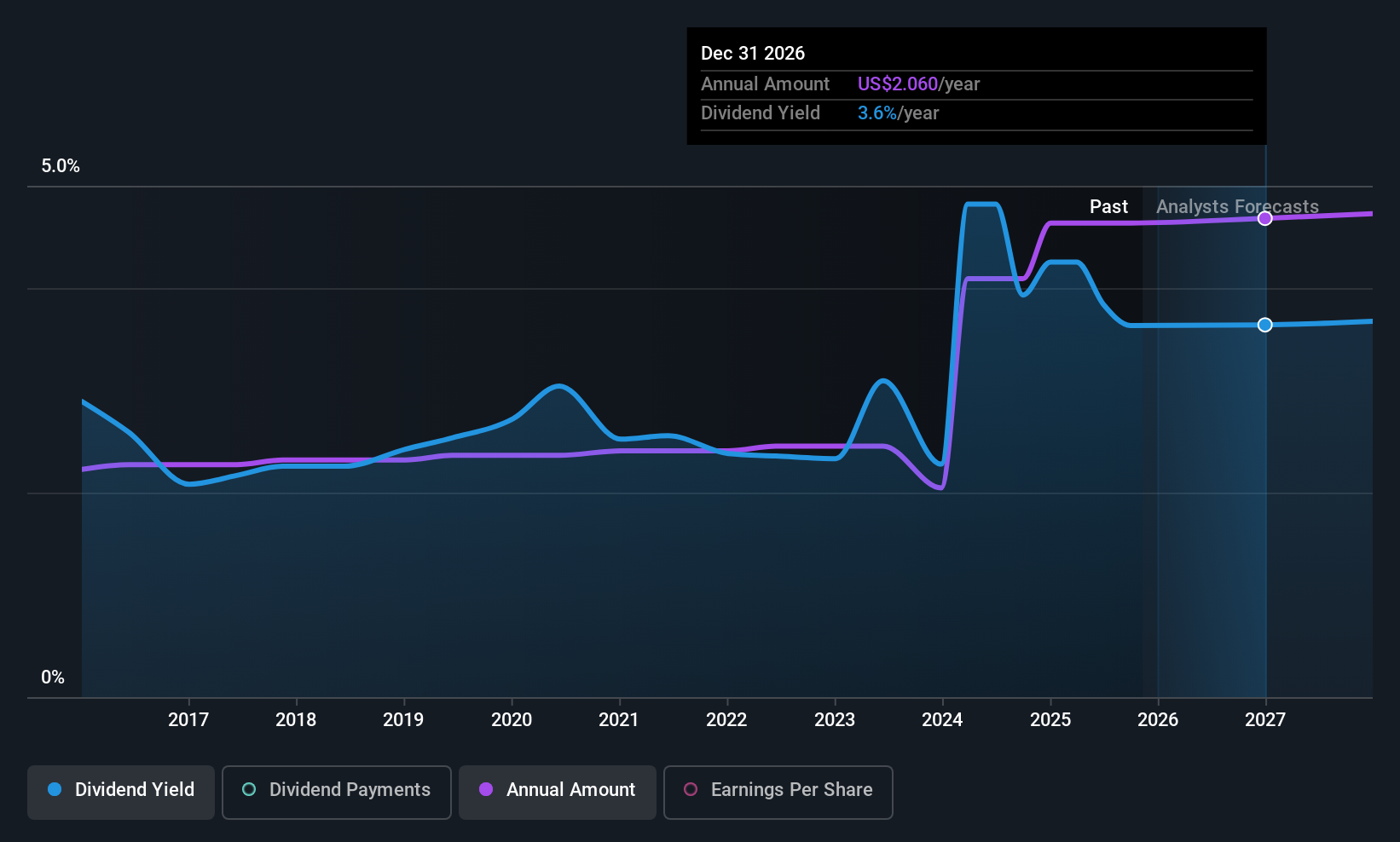
Task: Collapse the Earnings Per Share legend item
Action: tap(778, 792)
